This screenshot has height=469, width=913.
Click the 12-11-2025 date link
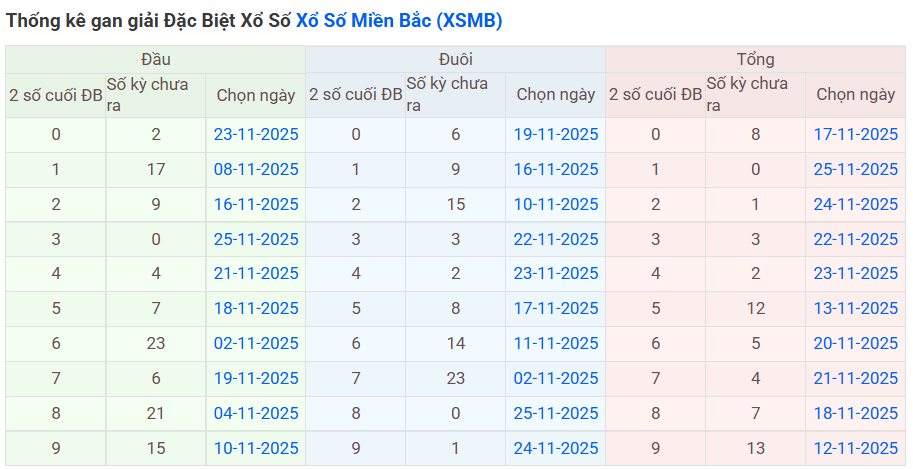coord(855,448)
